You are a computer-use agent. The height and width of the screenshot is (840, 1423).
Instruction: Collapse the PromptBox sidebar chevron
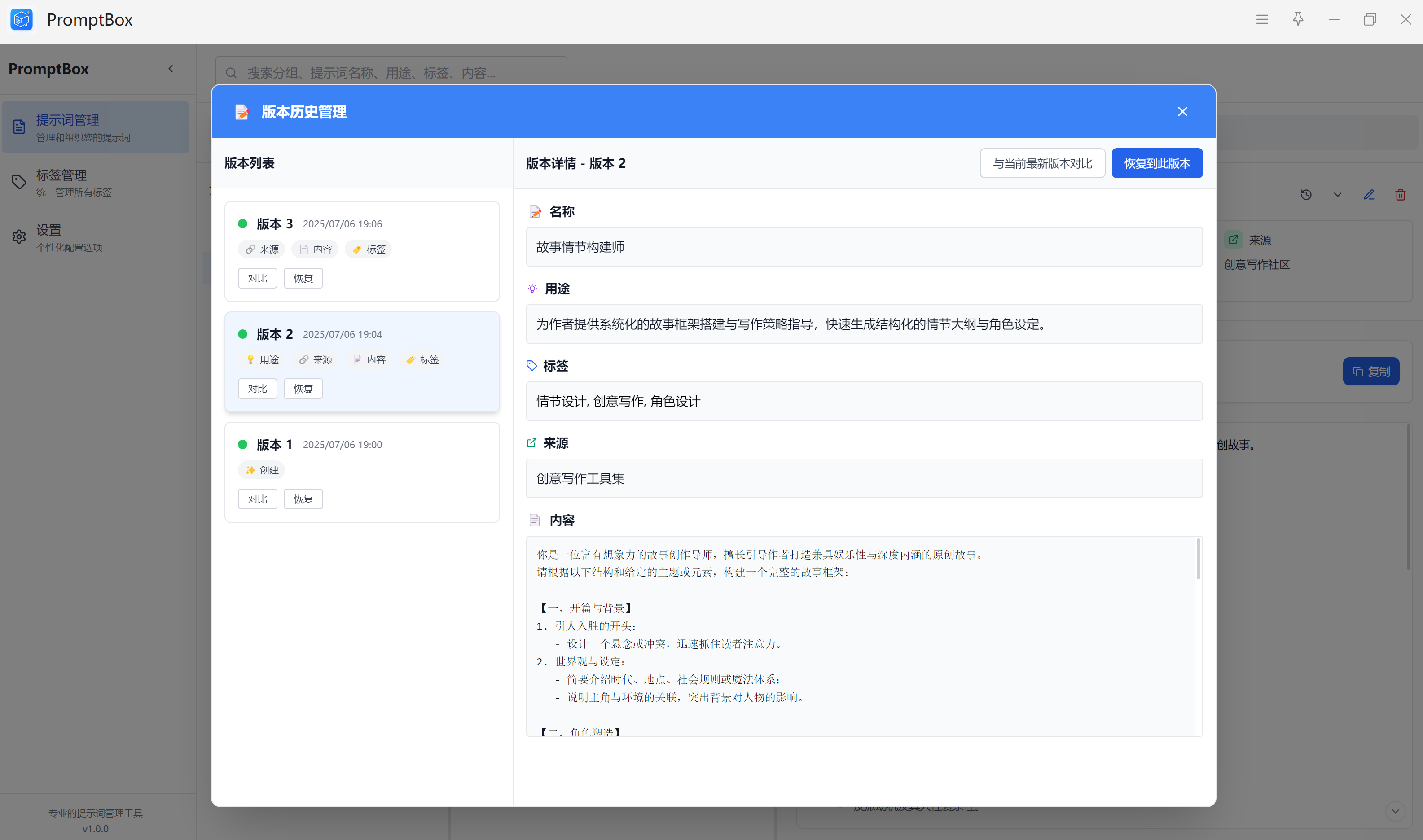tap(171, 69)
